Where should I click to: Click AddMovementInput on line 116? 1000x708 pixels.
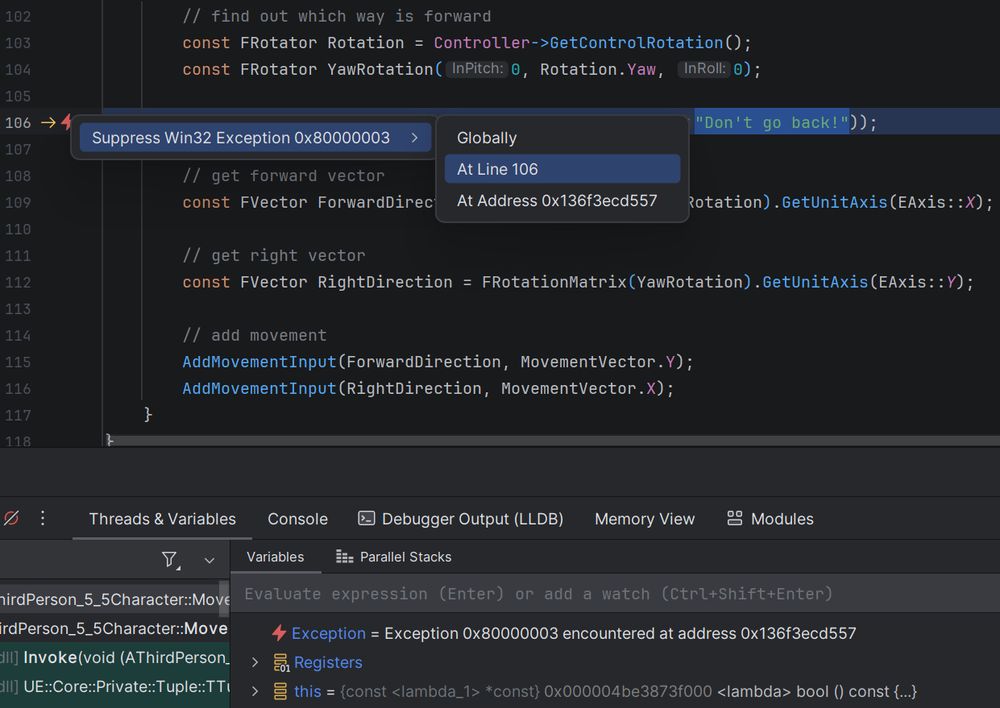259,389
